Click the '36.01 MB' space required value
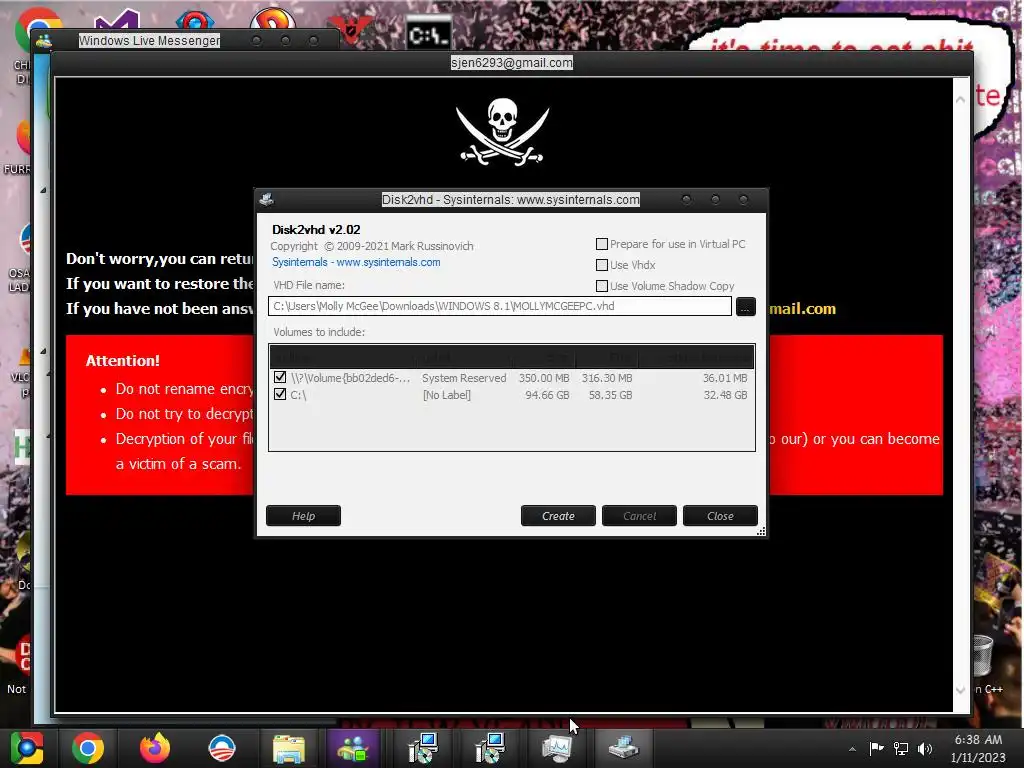This screenshot has height=768, width=1024. pos(725,378)
